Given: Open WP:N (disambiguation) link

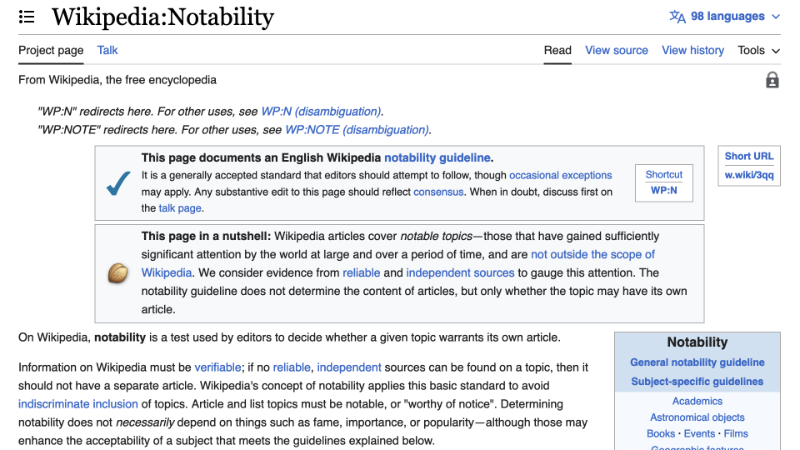Looking at the screenshot, I should pos(321,111).
